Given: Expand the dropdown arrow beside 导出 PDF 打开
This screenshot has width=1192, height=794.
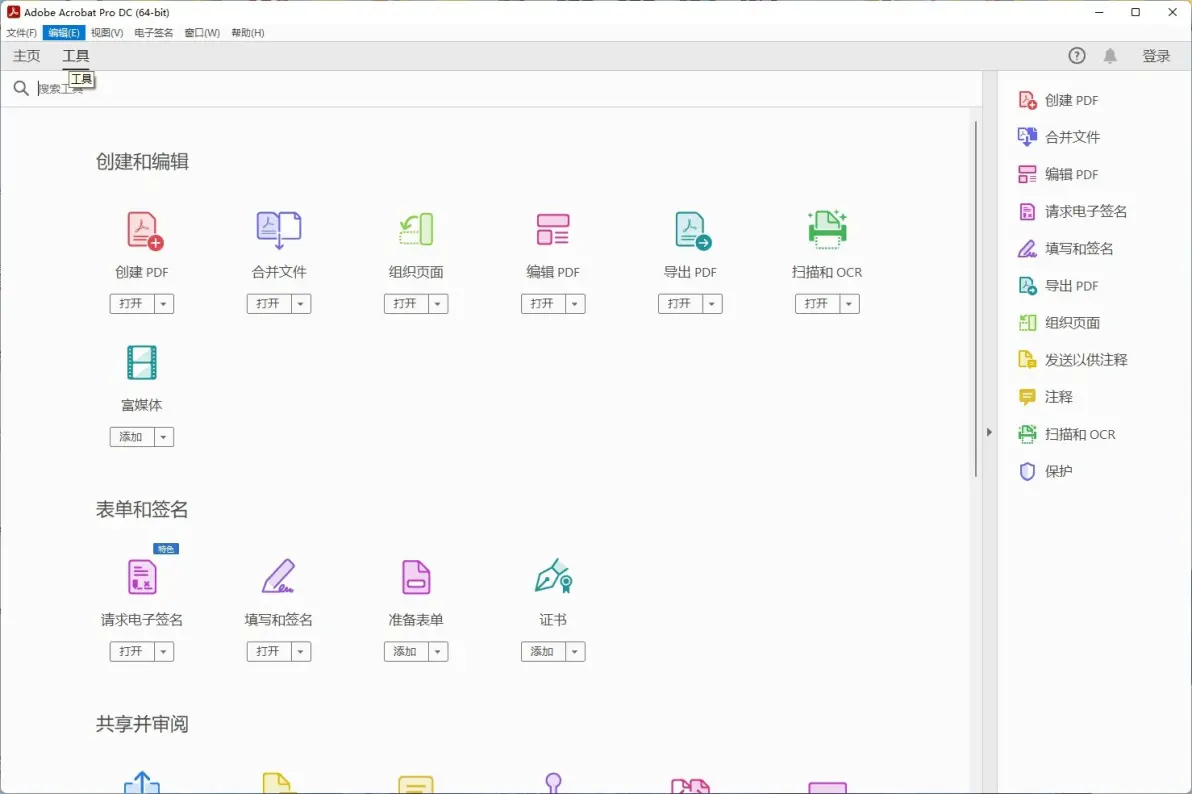Looking at the screenshot, I should pos(712,303).
